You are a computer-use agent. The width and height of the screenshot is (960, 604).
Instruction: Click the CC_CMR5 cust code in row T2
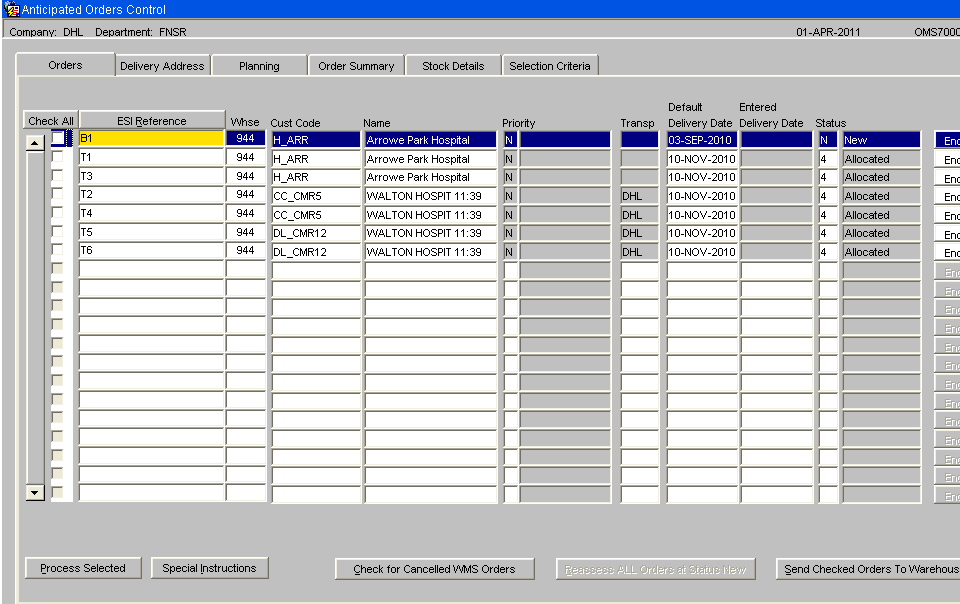coord(316,196)
